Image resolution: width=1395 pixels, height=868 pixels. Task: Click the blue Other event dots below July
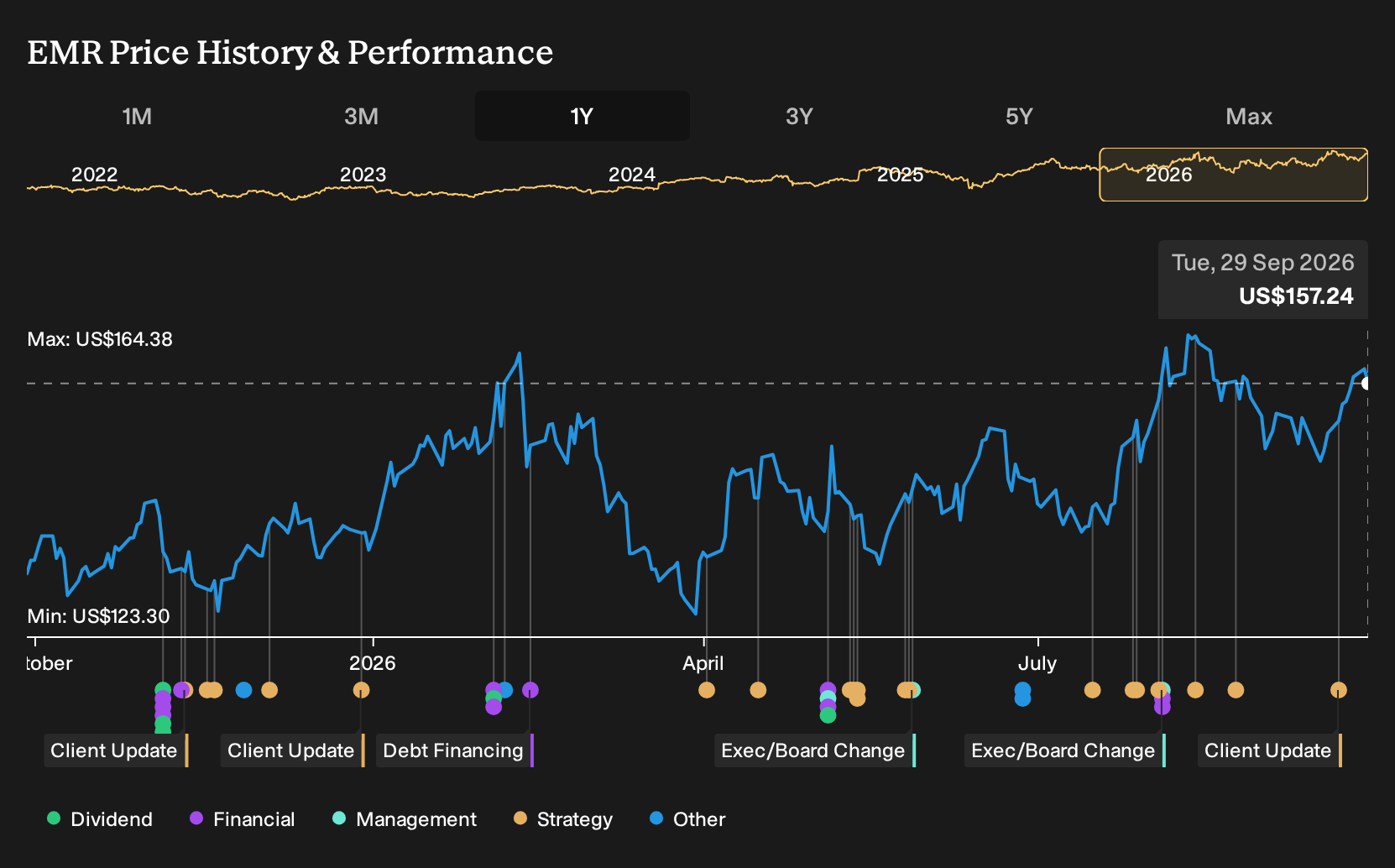1022,693
